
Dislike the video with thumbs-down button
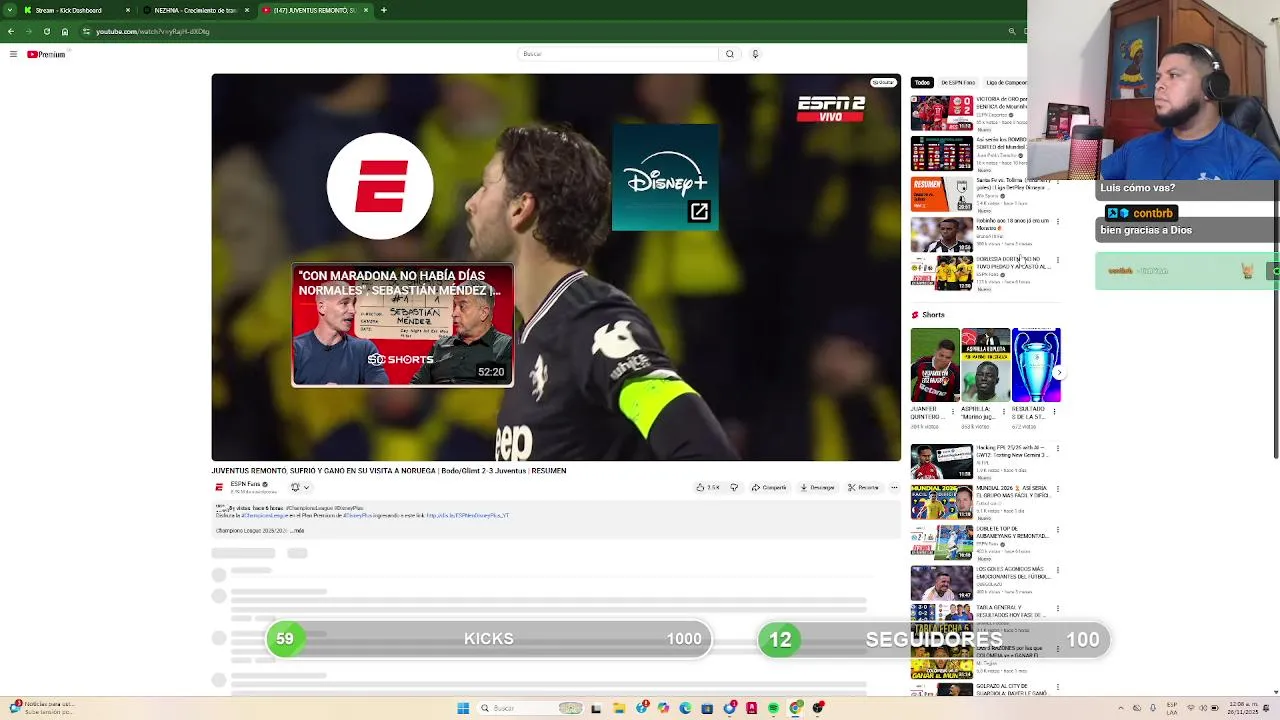tap(734, 488)
